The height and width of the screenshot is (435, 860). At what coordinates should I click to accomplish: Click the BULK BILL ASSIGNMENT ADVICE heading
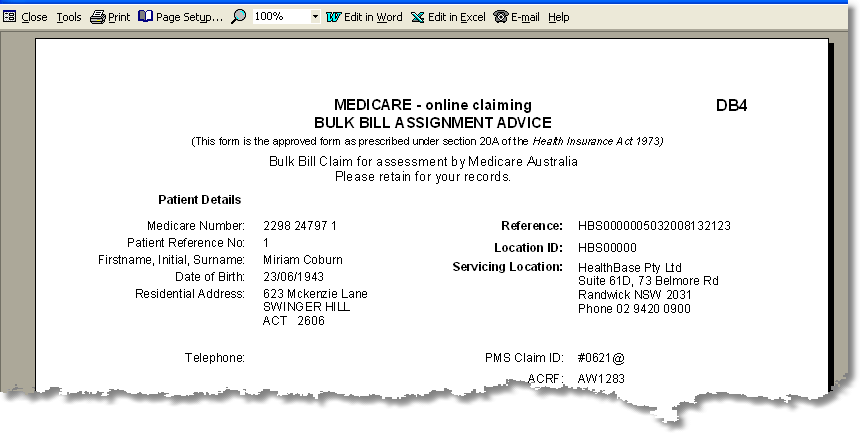point(432,122)
